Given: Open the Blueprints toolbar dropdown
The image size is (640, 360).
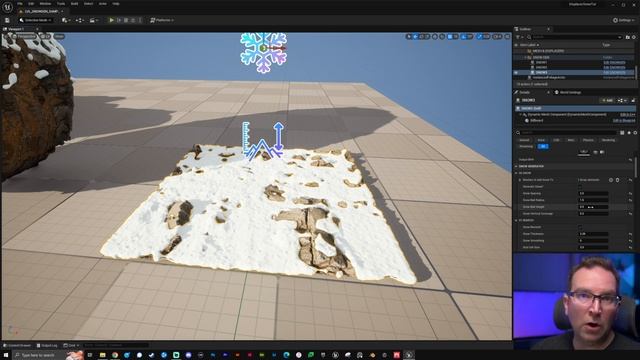Looking at the screenshot, I should [80, 20].
